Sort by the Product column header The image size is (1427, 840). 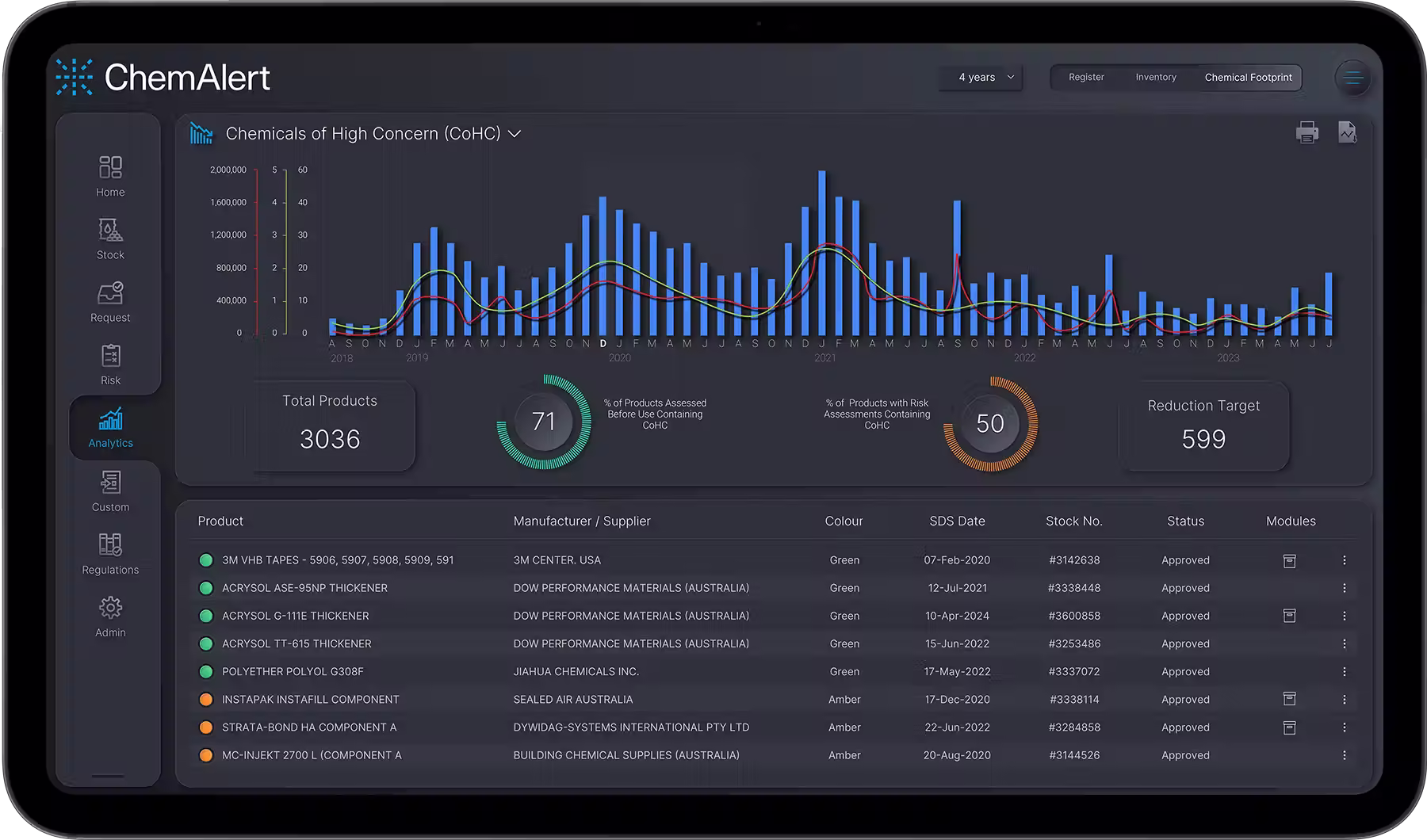tap(220, 521)
